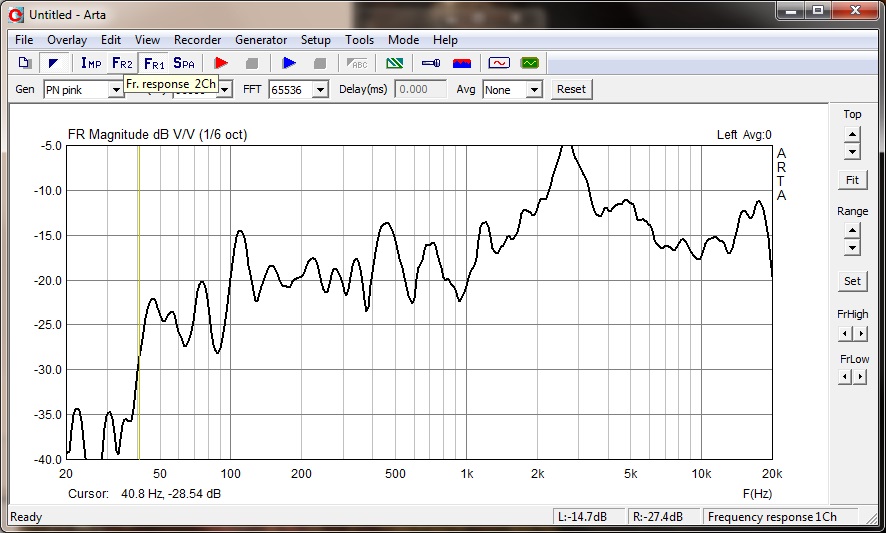Open the Edit menu
Image resolution: width=886 pixels, height=533 pixels.
click(111, 40)
